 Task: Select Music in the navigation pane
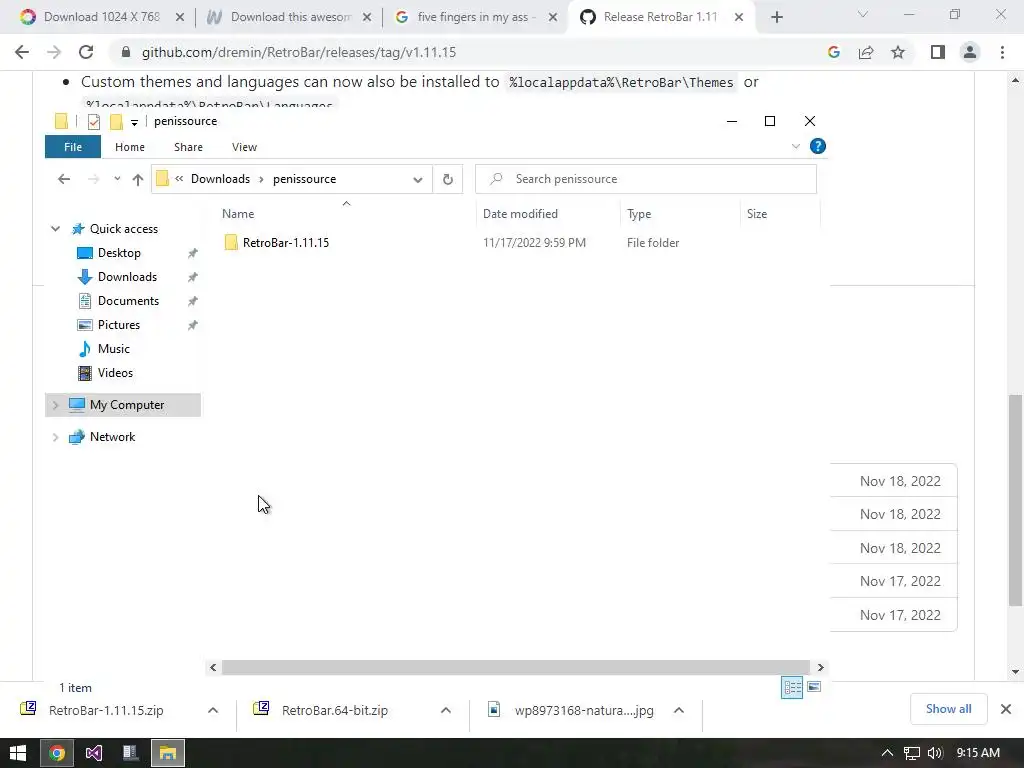coord(114,349)
